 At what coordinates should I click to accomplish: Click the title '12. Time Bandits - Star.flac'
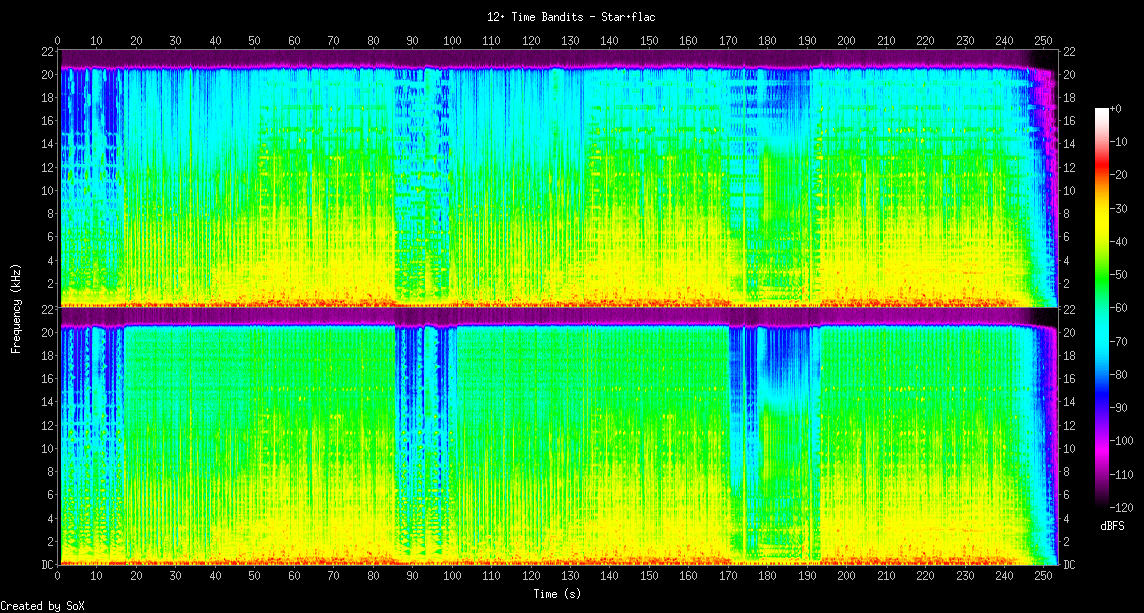(571, 17)
